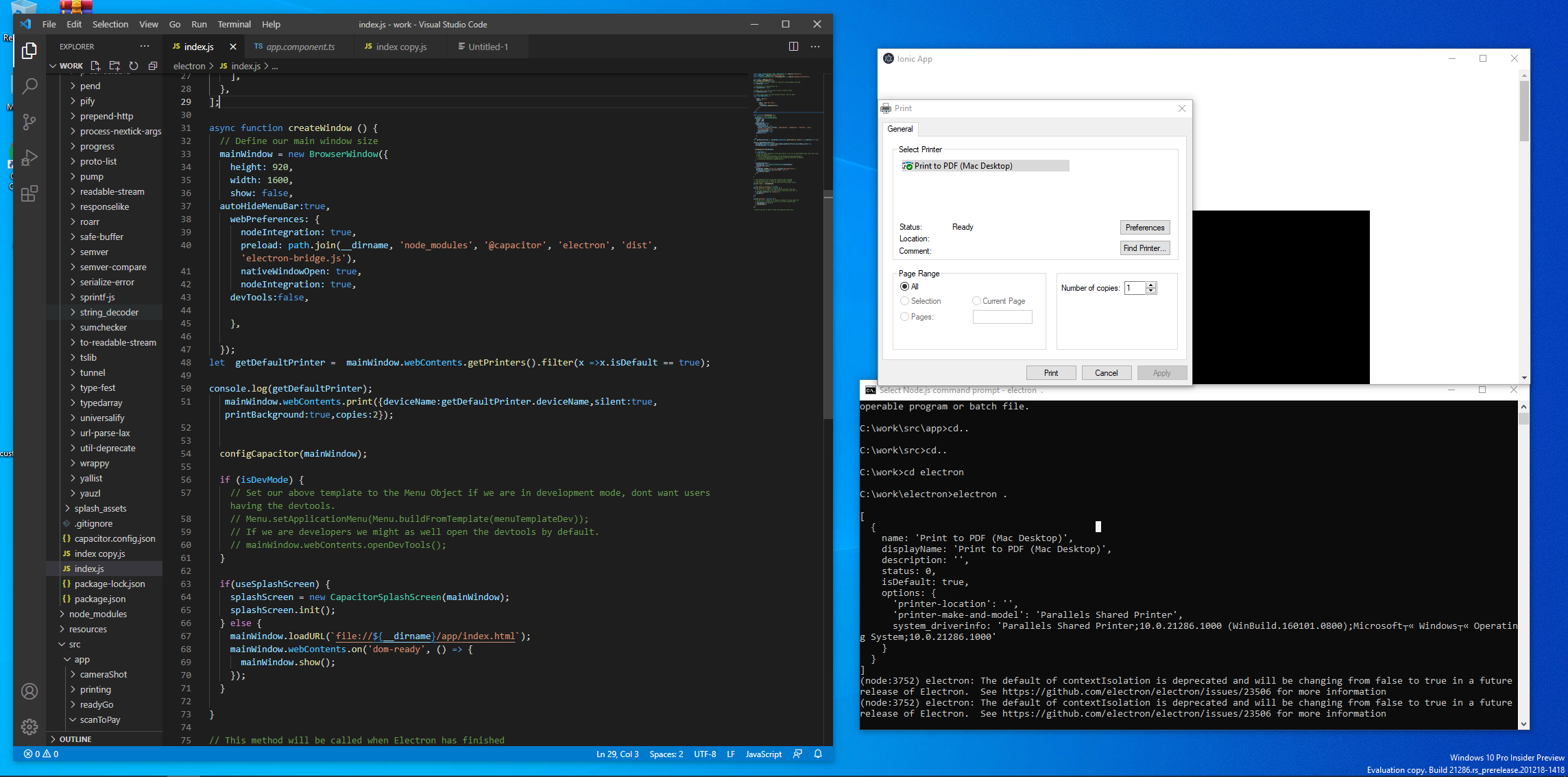
Task: Open printer Preferences
Action: click(x=1144, y=227)
